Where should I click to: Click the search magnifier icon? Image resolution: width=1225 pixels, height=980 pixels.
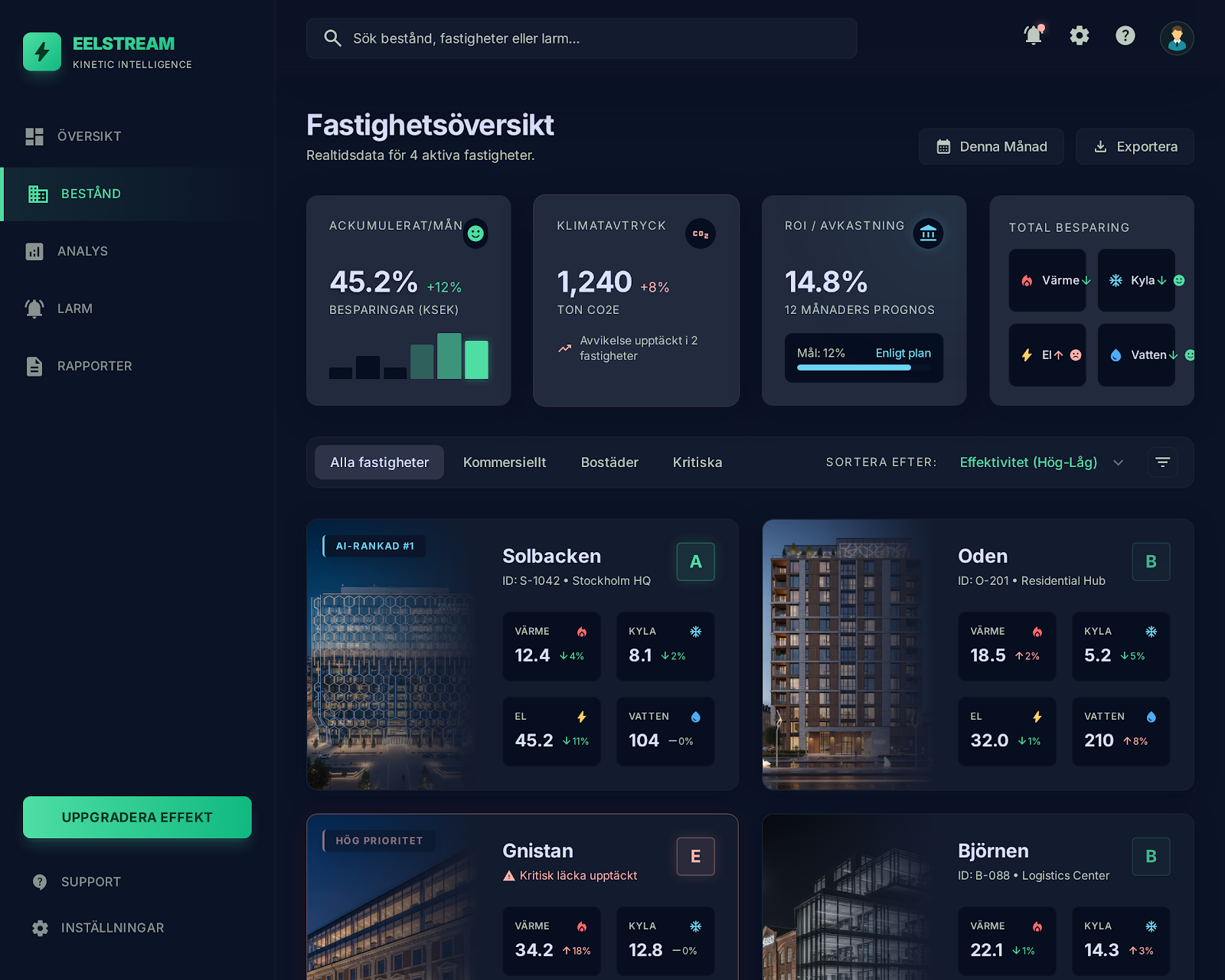click(332, 38)
